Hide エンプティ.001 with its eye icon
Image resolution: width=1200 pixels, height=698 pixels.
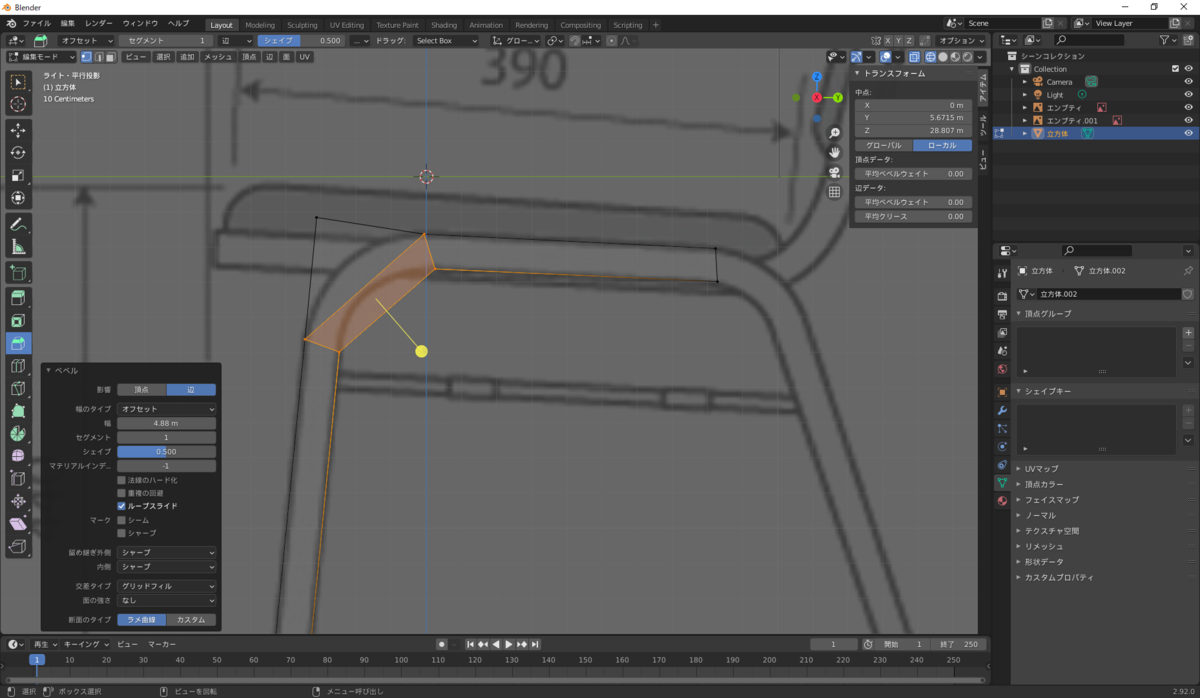(1189, 120)
